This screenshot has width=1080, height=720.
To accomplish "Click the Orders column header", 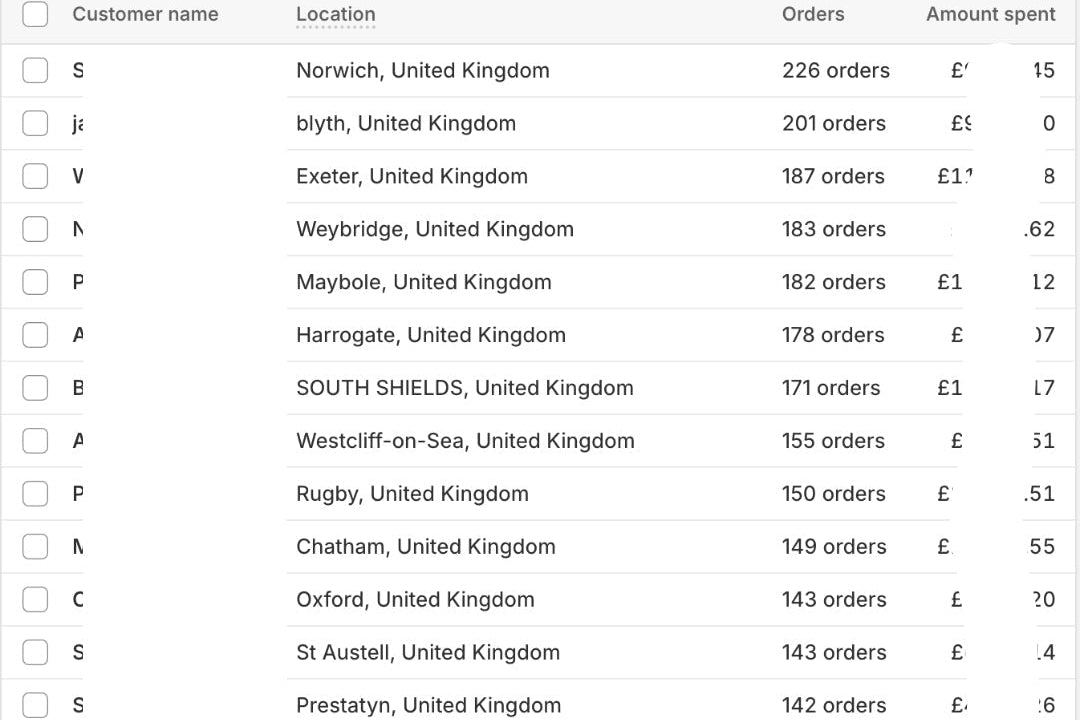I will [x=813, y=14].
